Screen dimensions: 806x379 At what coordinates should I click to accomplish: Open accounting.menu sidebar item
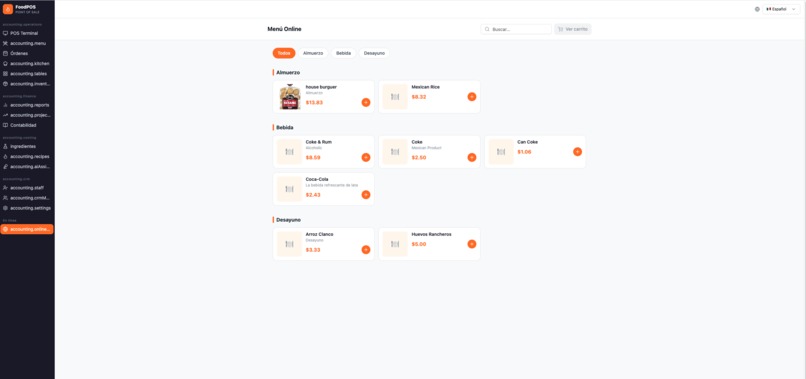[x=27, y=43]
